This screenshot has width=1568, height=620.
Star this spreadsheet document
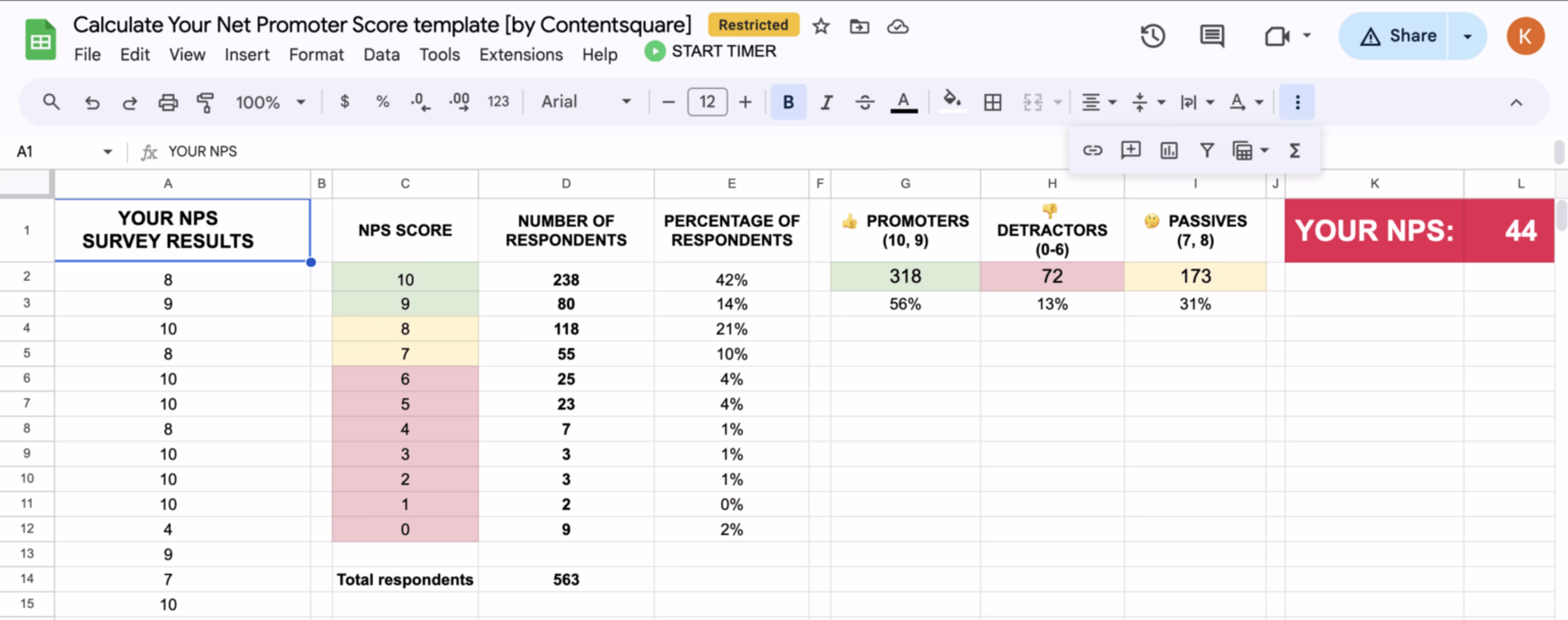coord(821,26)
